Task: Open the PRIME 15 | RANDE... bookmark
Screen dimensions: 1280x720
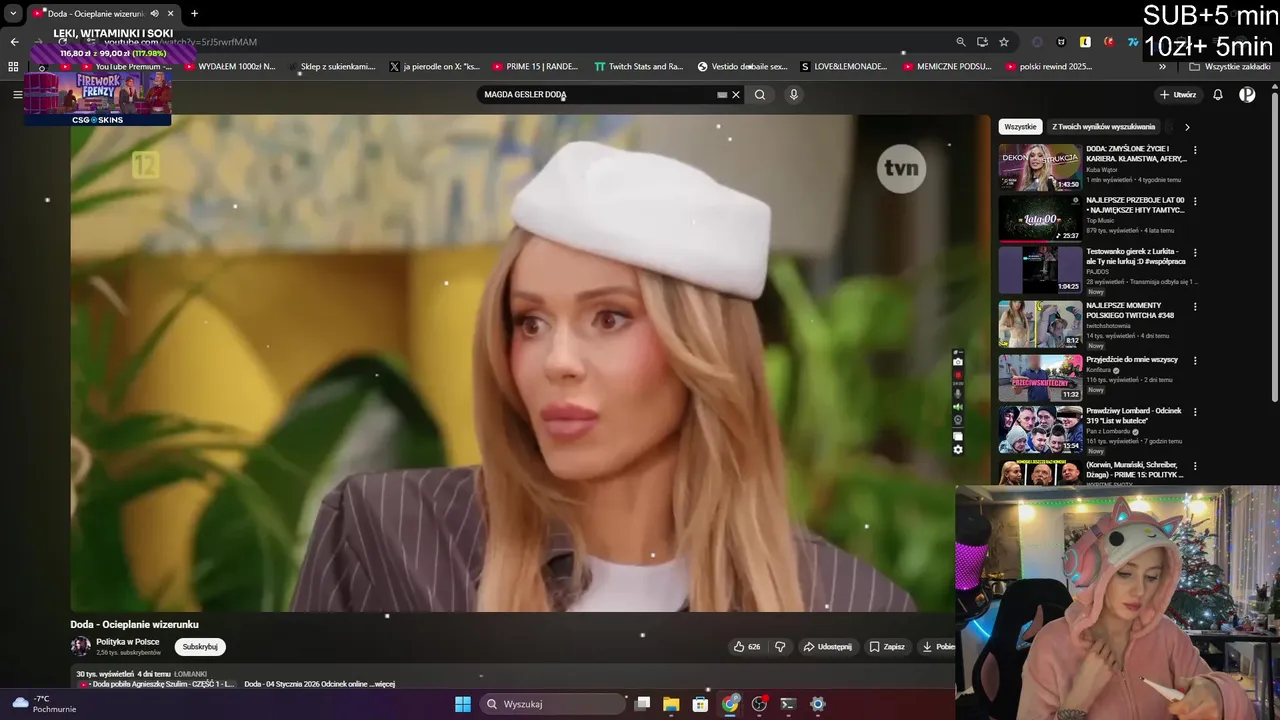Action: click(x=534, y=67)
